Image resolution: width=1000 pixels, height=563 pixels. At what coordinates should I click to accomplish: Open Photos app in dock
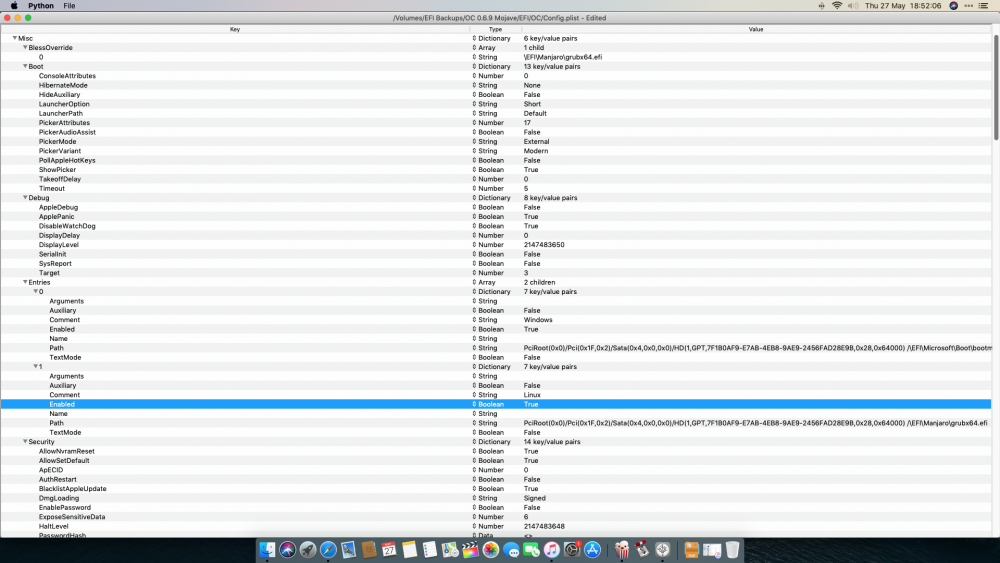click(x=490, y=550)
